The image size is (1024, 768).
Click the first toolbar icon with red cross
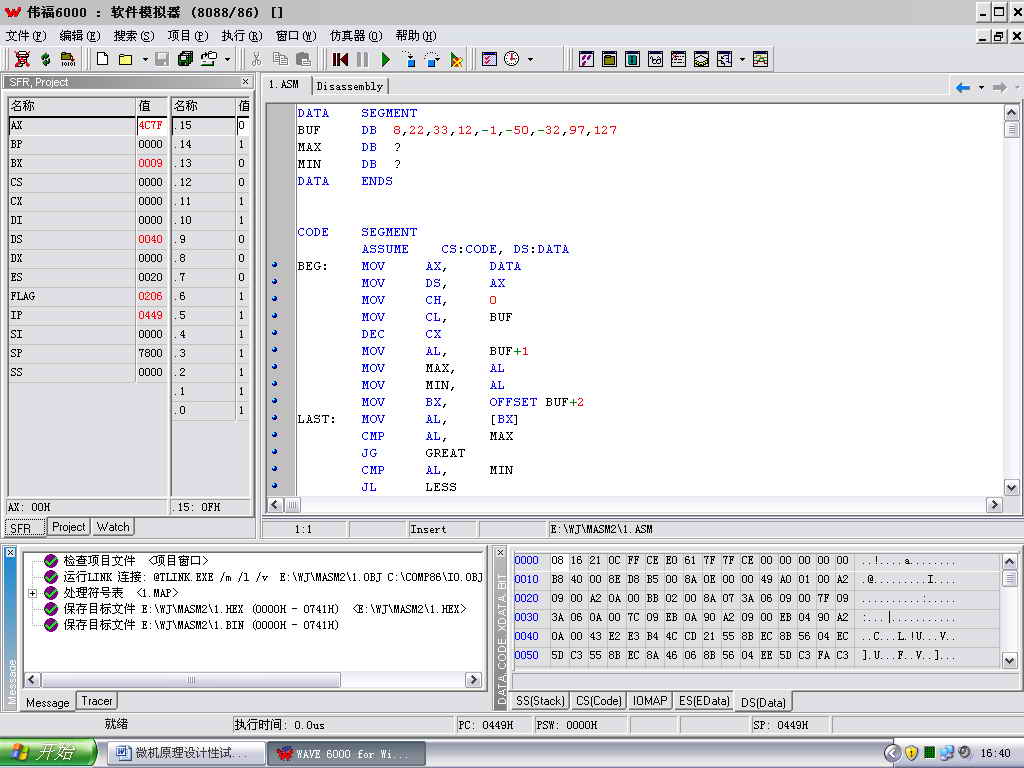click(22, 59)
